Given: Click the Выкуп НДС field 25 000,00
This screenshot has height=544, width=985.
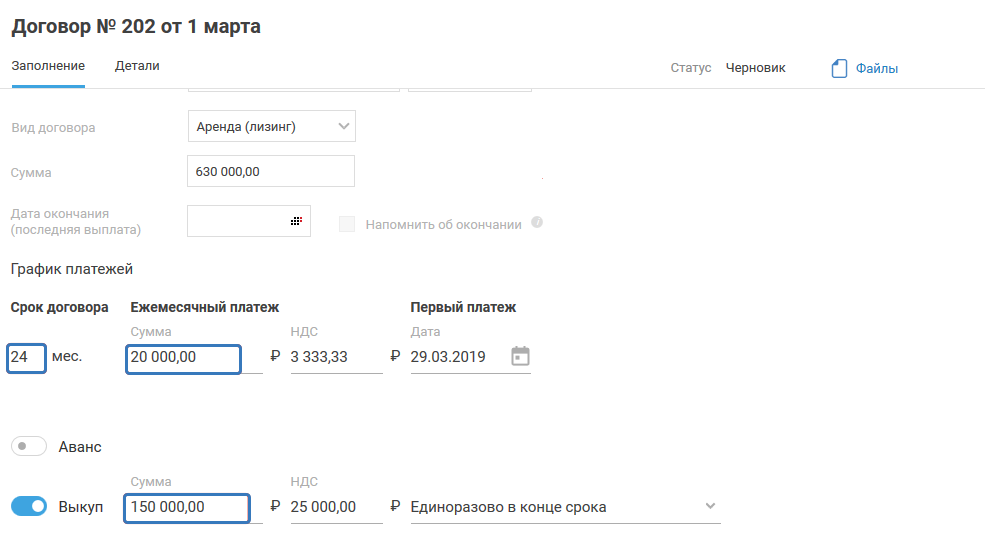Looking at the screenshot, I should point(335,508).
